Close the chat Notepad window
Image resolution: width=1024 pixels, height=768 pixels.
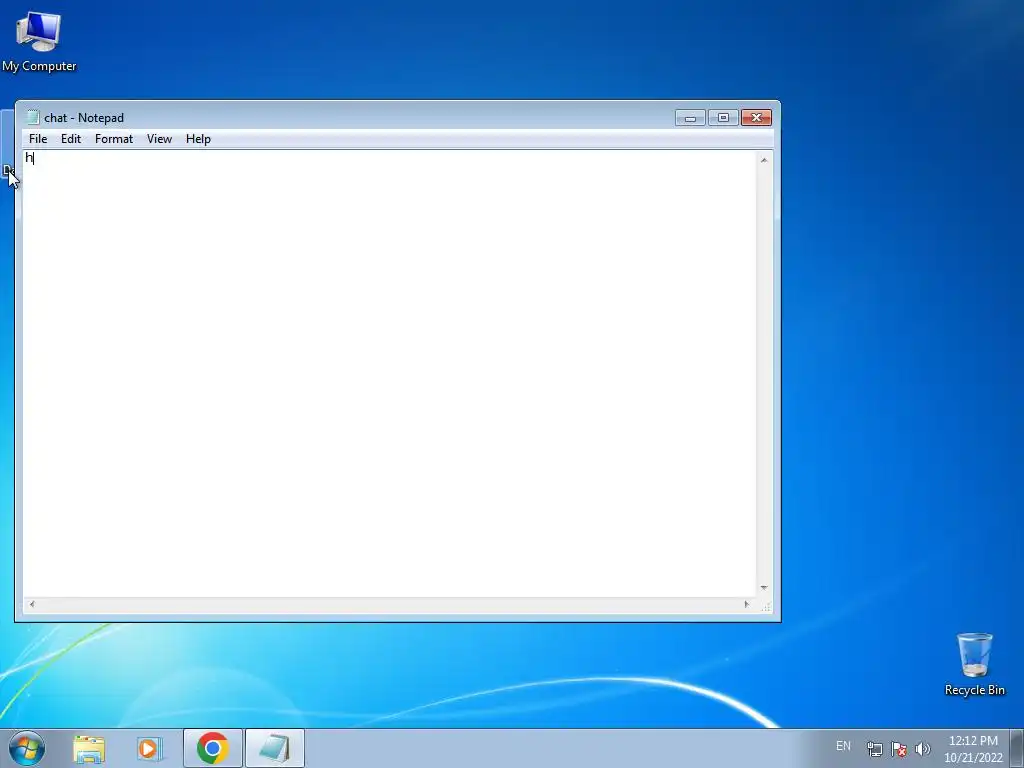[756, 118]
